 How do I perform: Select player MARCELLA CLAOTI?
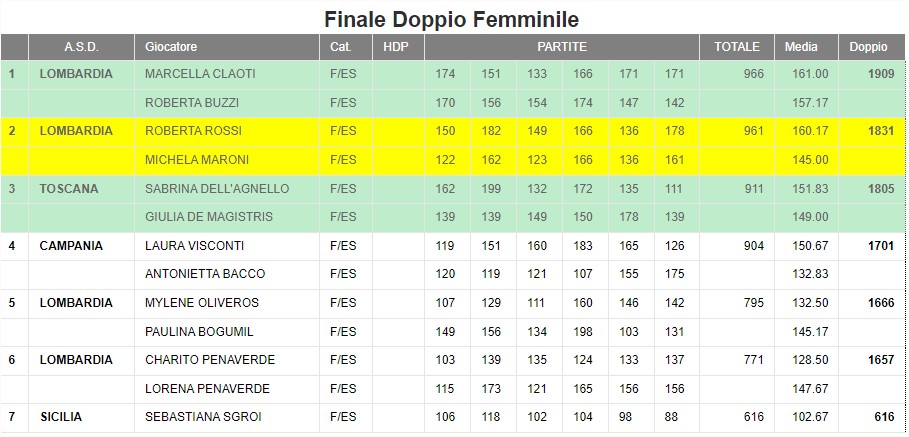[x=200, y=74]
